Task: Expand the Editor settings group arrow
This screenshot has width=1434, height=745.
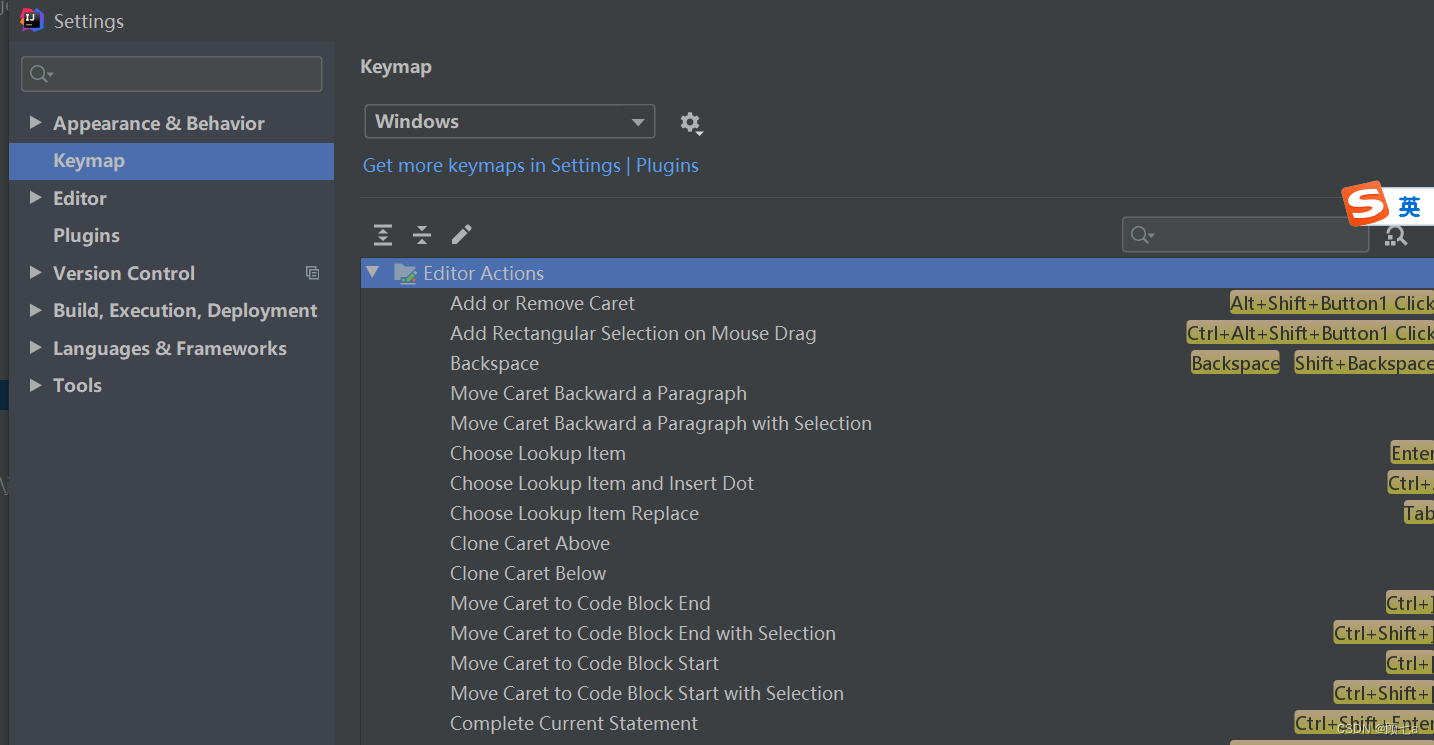Action: click(x=36, y=198)
